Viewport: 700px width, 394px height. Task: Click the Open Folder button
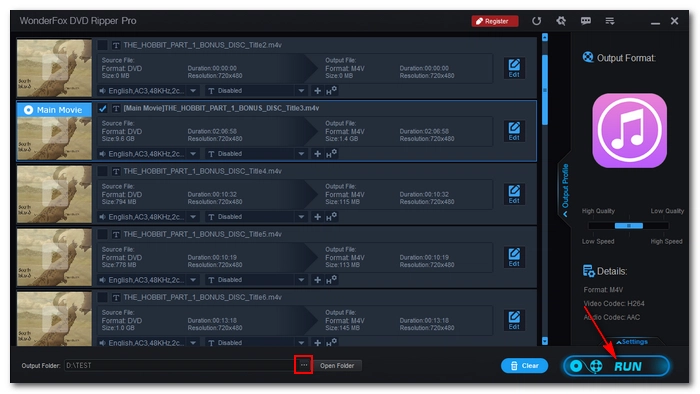coord(337,365)
